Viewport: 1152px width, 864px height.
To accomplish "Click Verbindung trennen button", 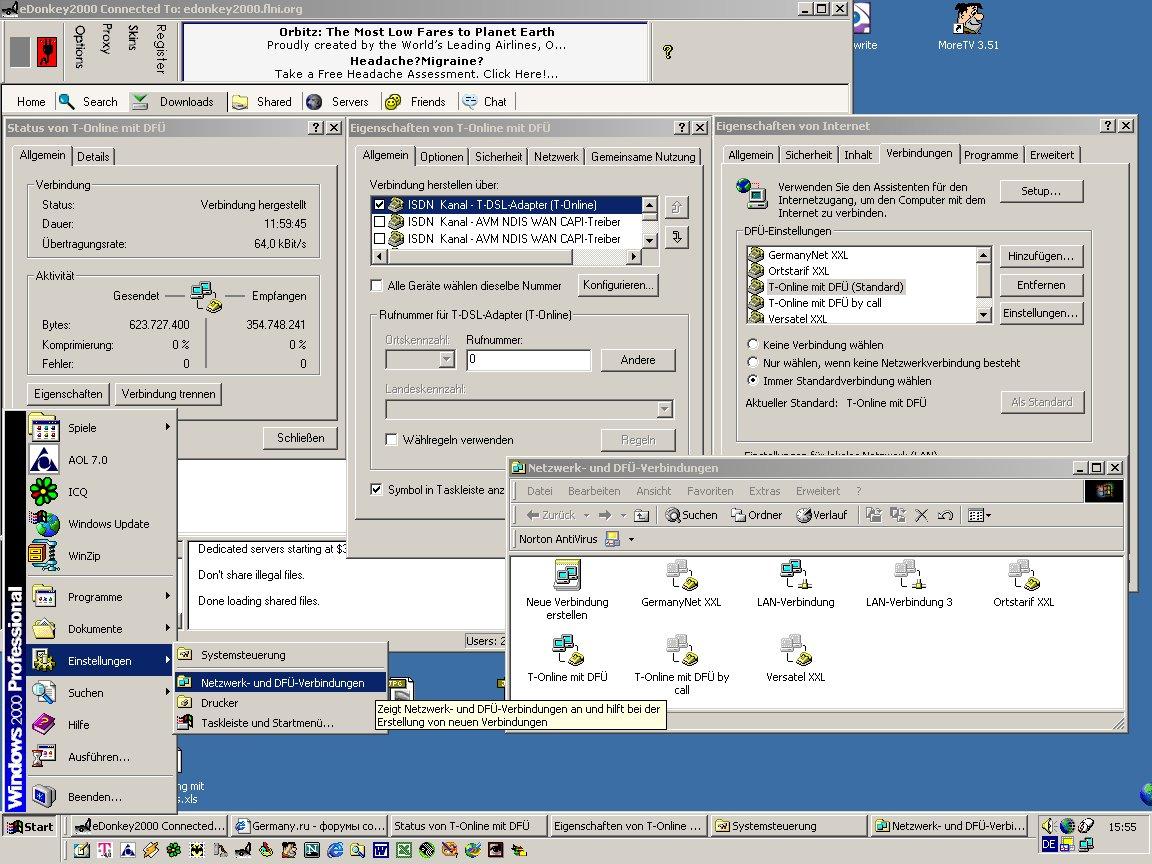I will point(168,394).
